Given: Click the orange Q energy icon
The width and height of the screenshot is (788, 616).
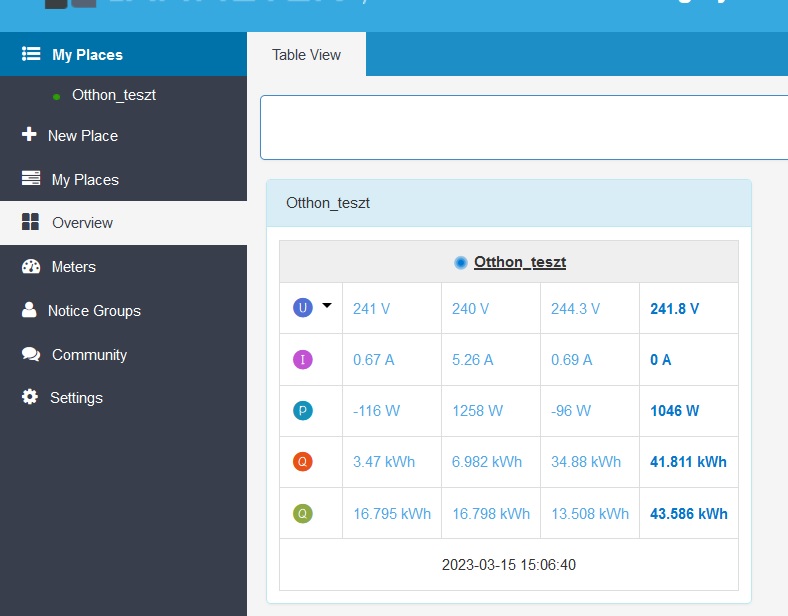Looking at the screenshot, I should click(x=302, y=462).
